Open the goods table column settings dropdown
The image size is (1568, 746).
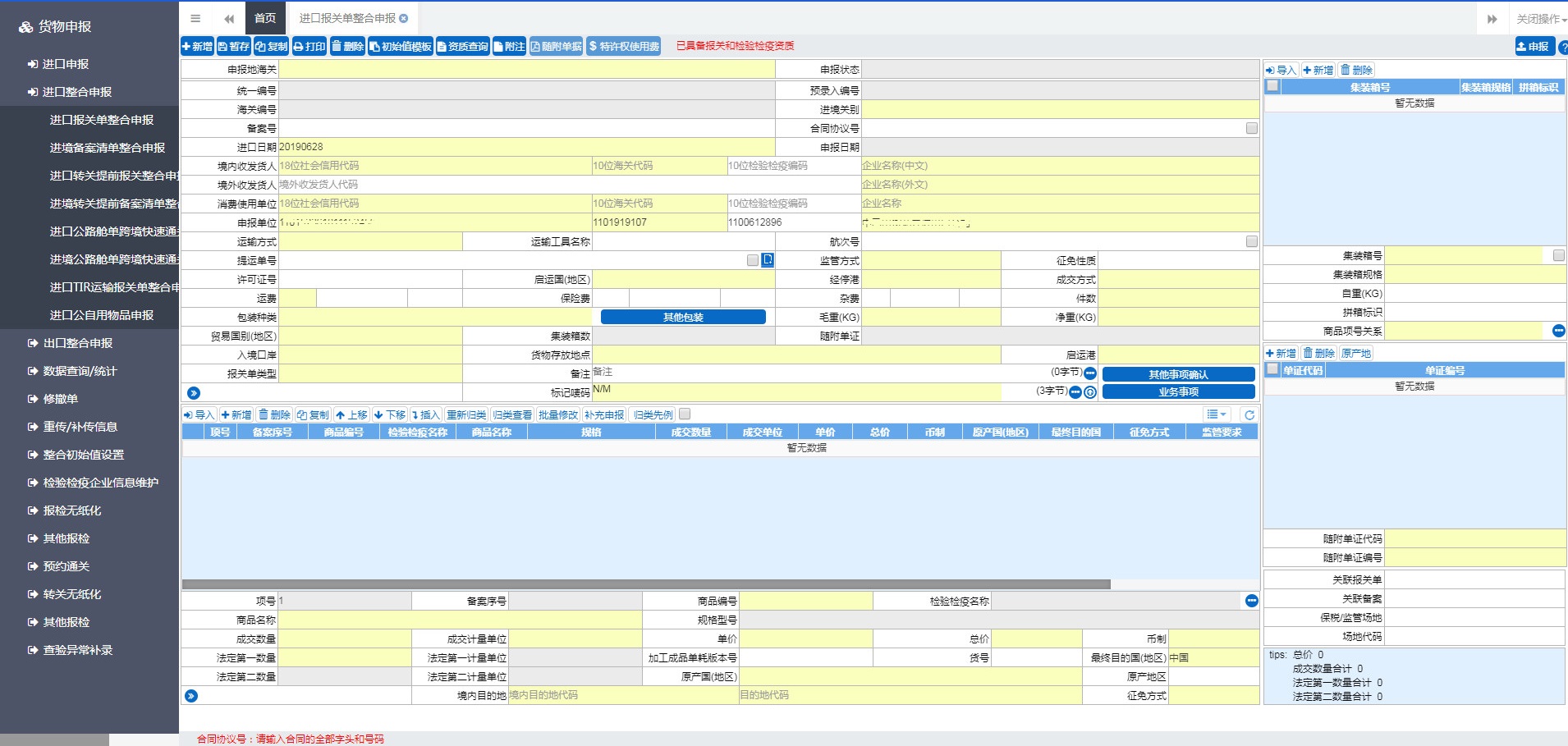point(1217,414)
